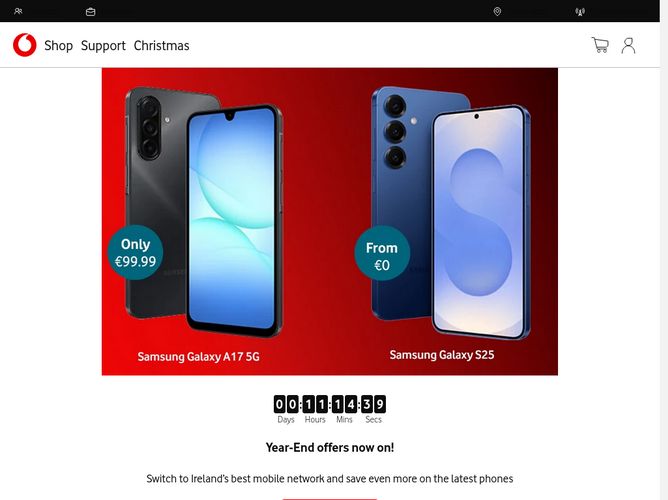Screen dimensions: 668x500
Task: Click the vertical page scrollbar
Action: (x=664, y=250)
